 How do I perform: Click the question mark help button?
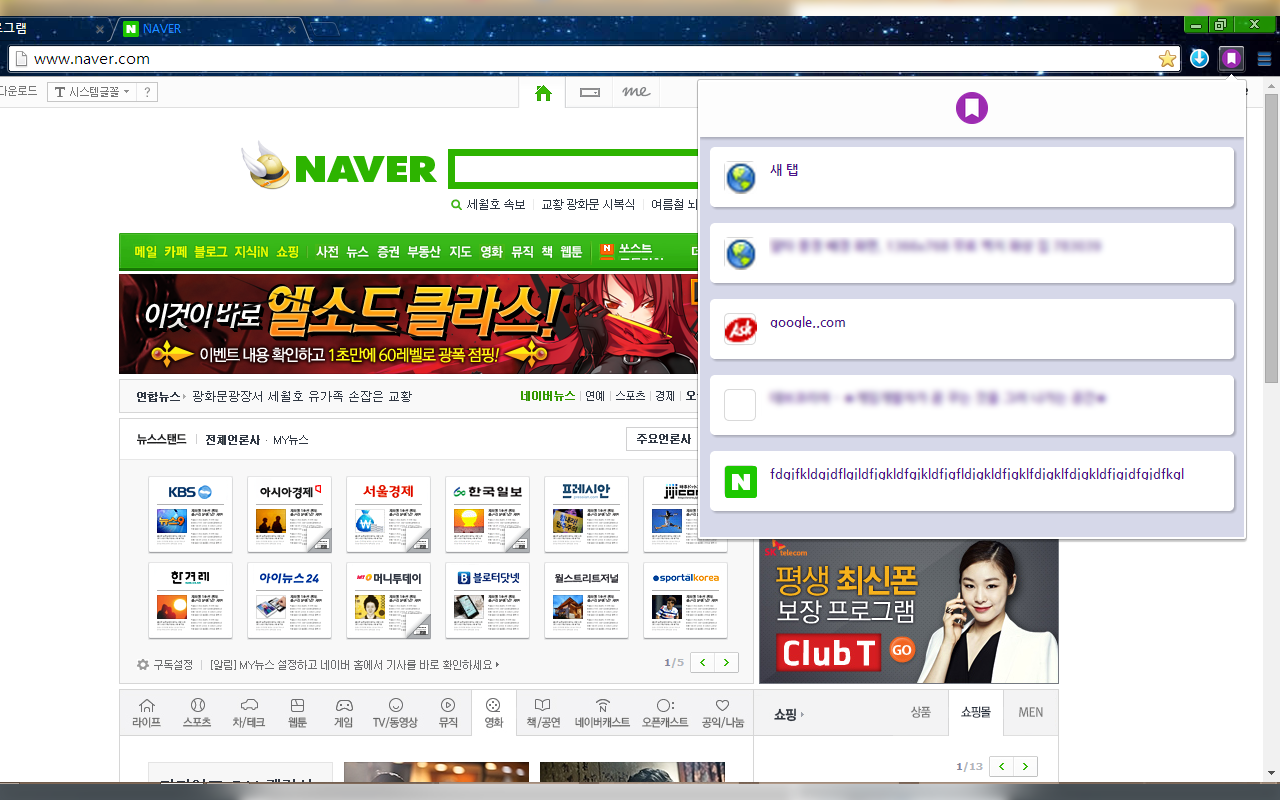pyautogui.click(x=147, y=92)
